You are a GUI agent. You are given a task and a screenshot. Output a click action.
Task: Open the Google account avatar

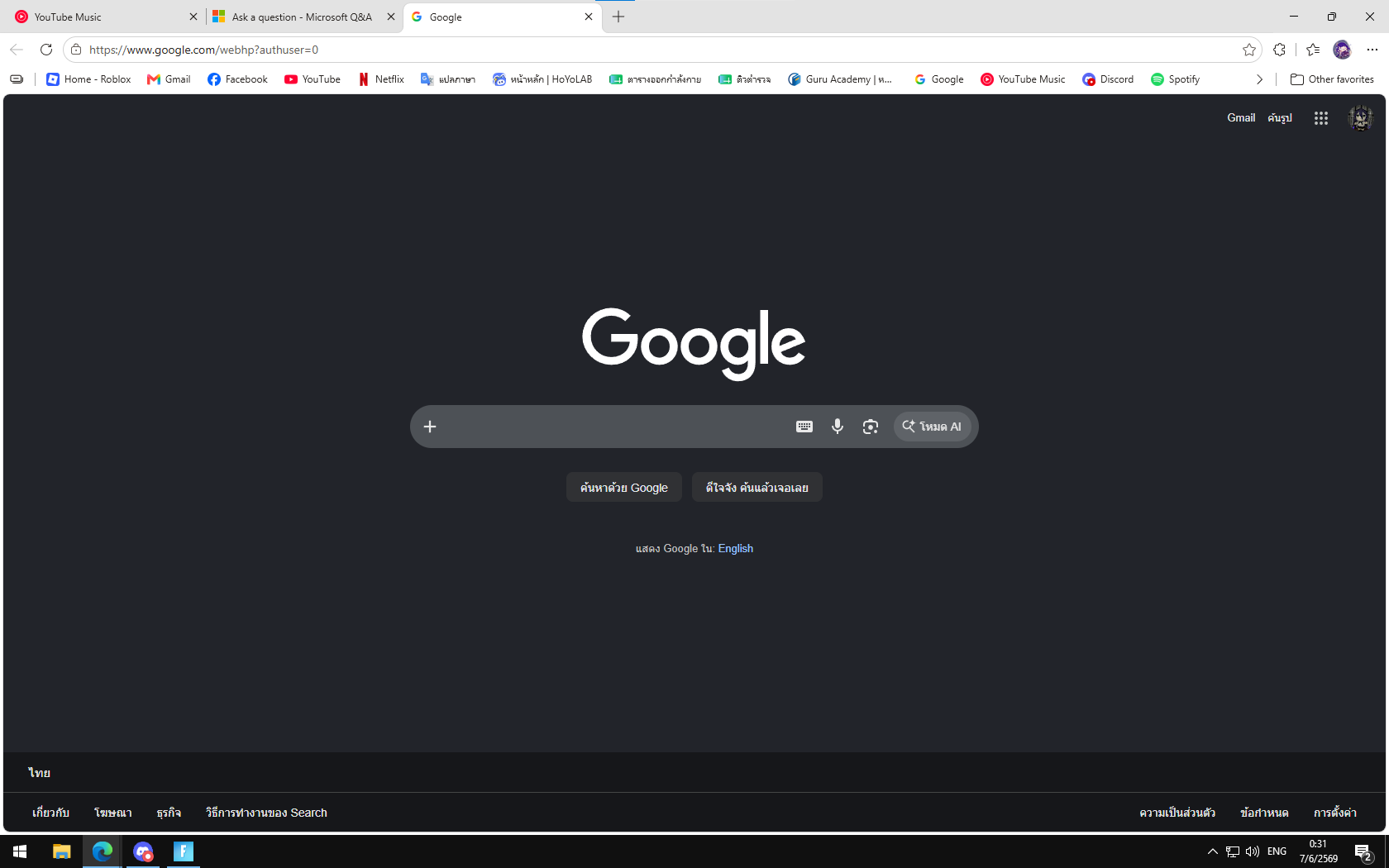coord(1360,118)
